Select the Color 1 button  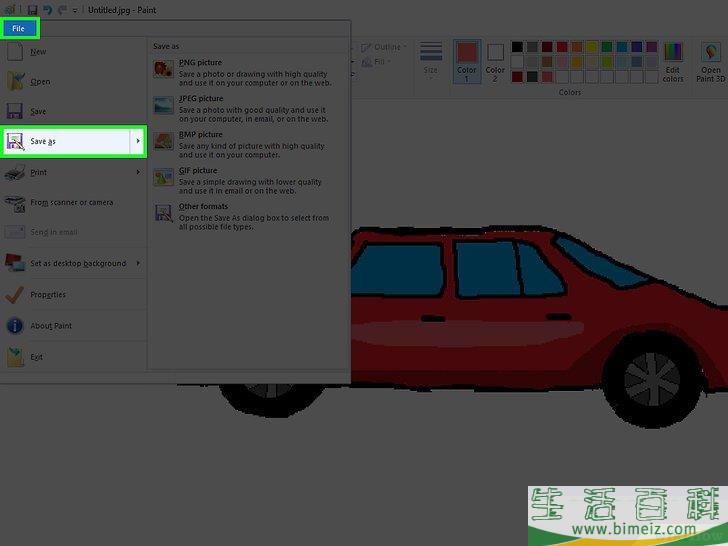click(467, 60)
